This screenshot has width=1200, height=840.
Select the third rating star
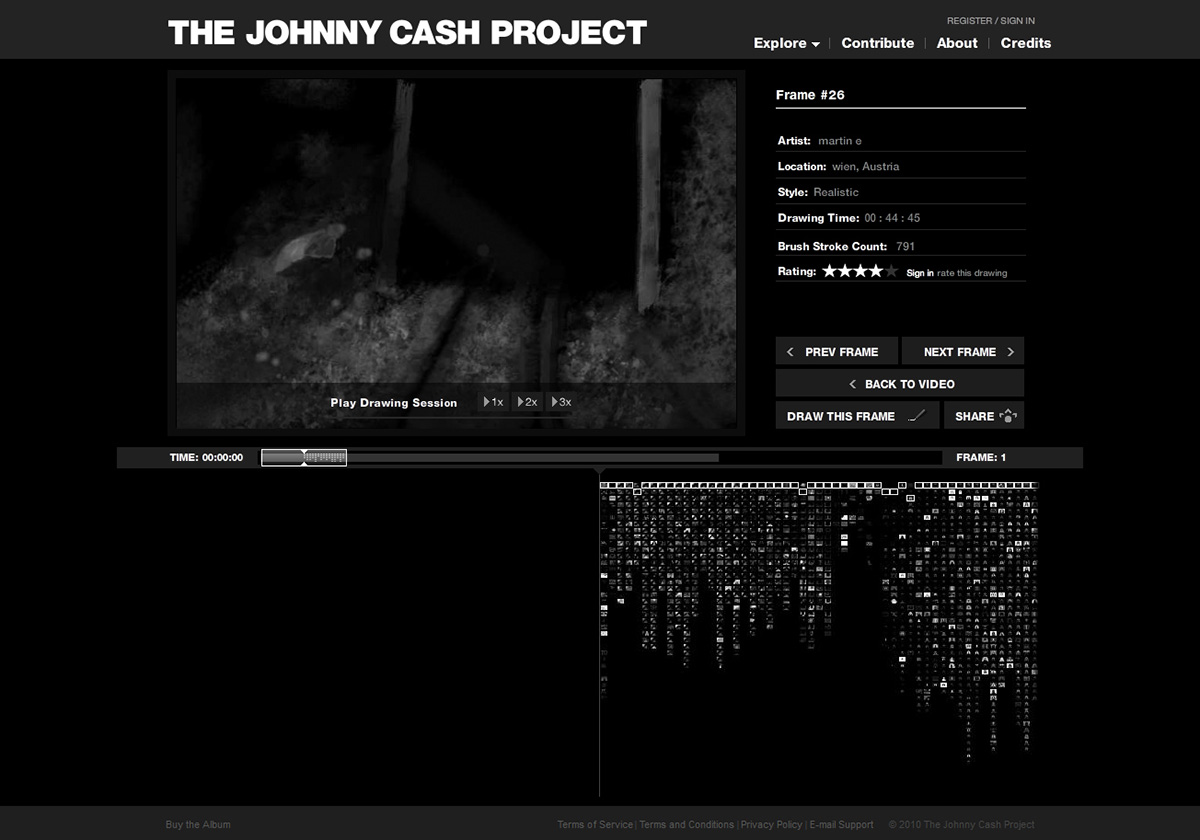coord(861,271)
